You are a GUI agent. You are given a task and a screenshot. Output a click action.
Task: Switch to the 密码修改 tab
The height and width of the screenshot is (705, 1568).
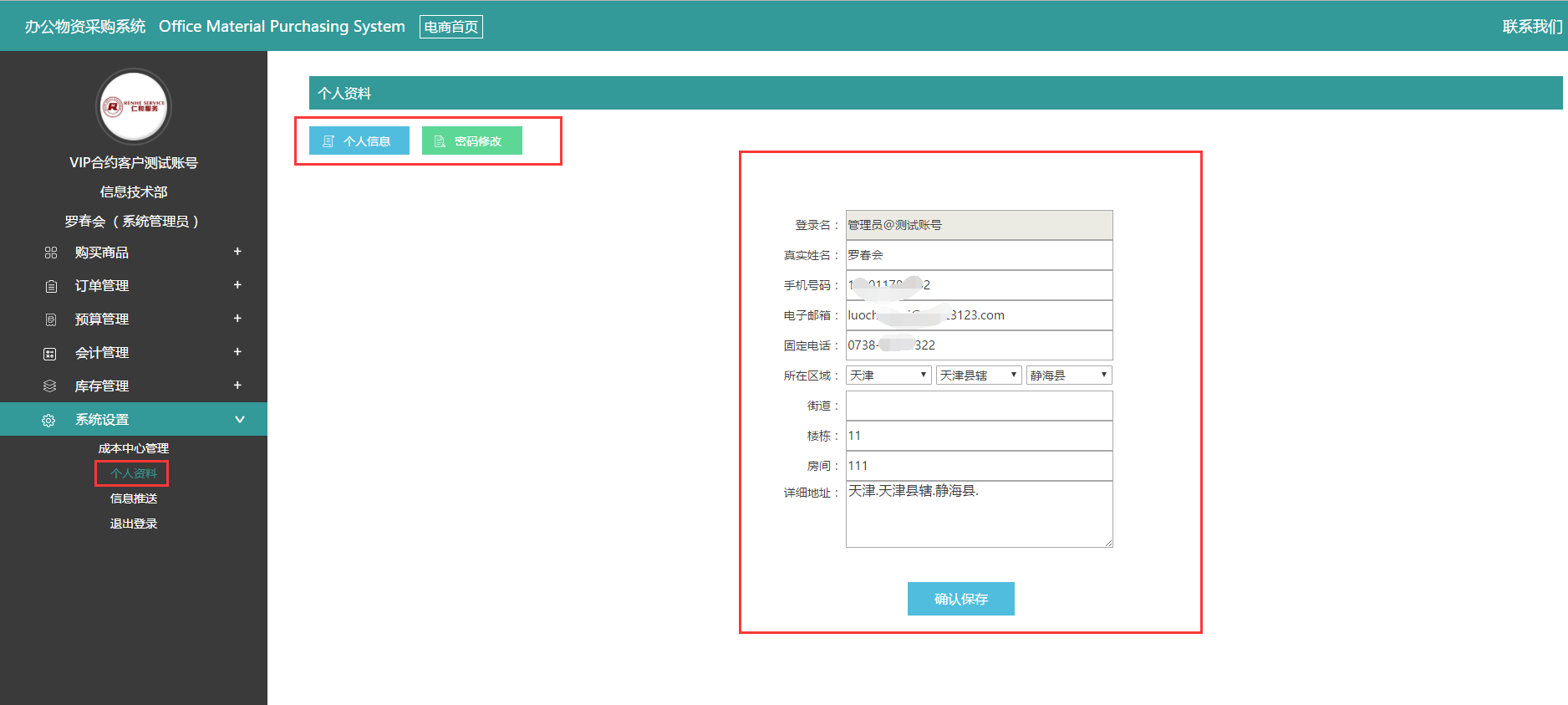tap(471, 141)
